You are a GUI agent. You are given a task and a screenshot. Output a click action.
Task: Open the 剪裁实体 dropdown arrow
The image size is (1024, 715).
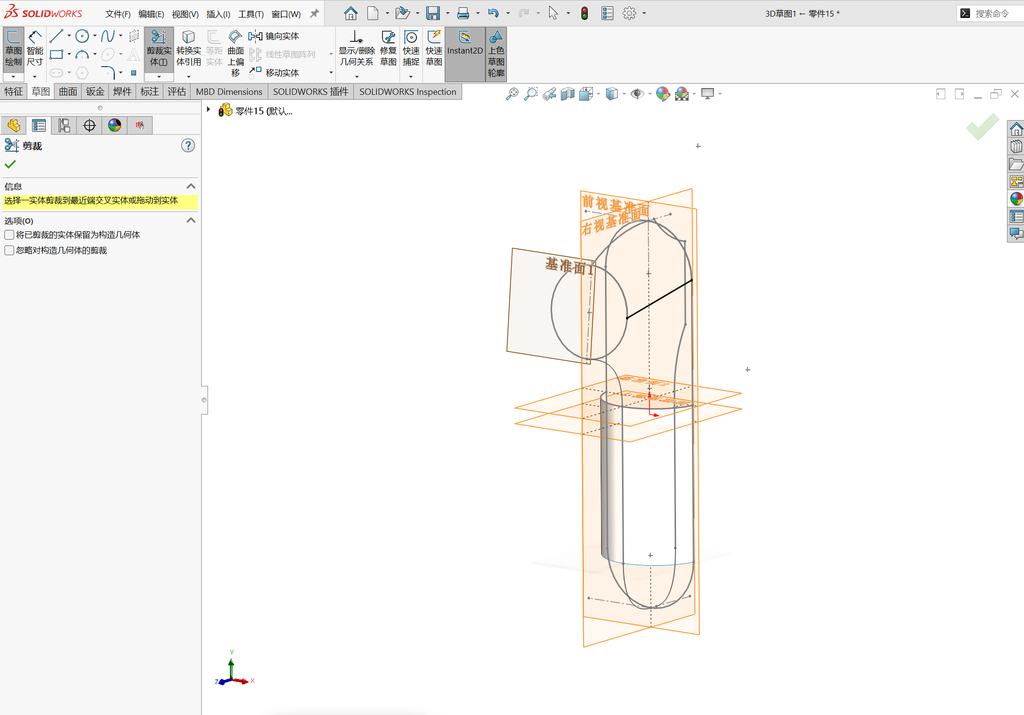pyautogui.click(x=159, y=76)
